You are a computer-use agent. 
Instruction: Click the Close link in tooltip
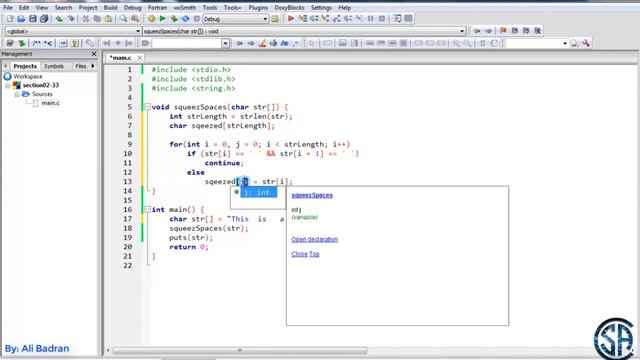point(299,254)
